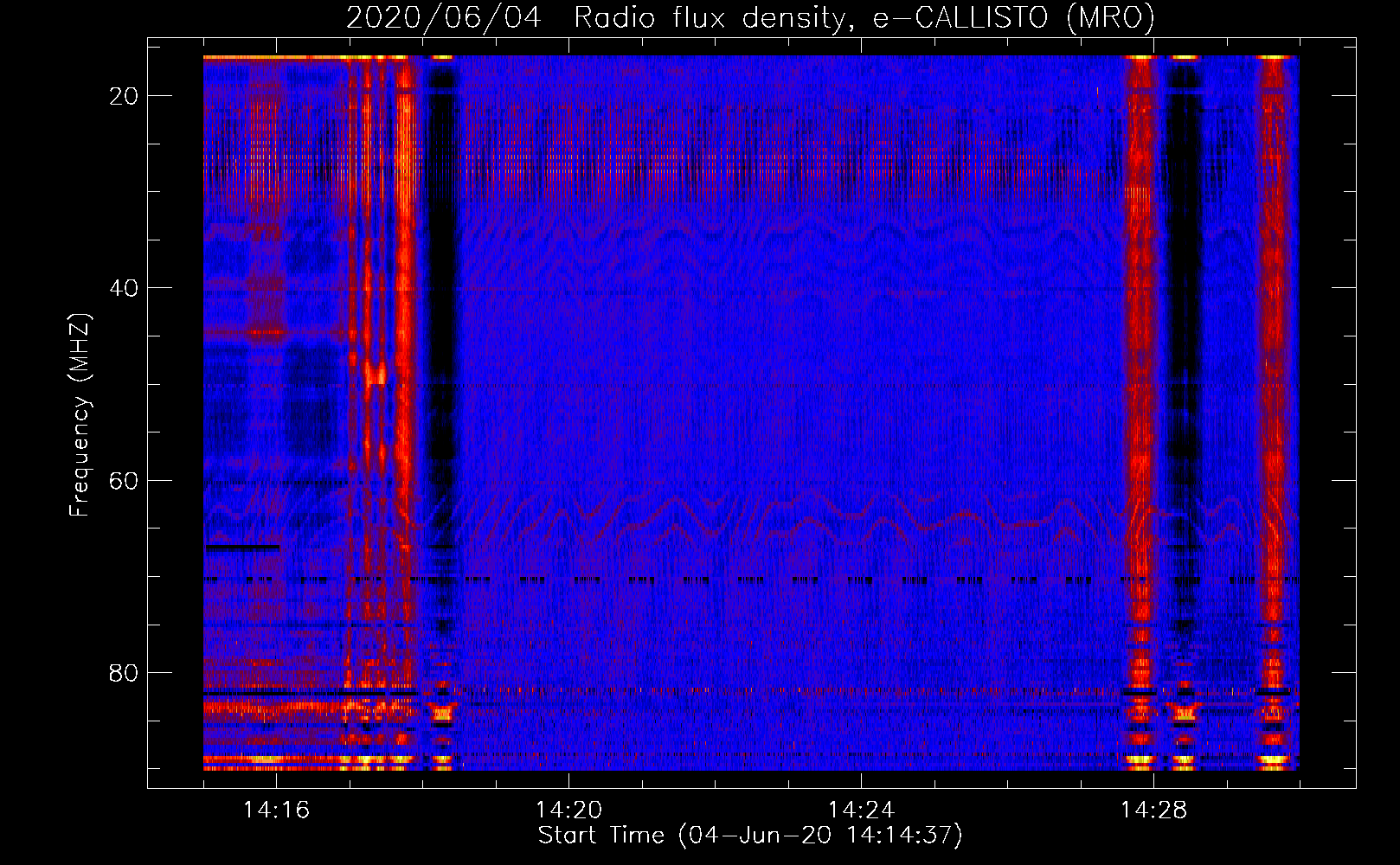The height and width of the screenshot is (865, 1400).
Task: Click the 14:28 time tick label
Action: [1153, 811]
